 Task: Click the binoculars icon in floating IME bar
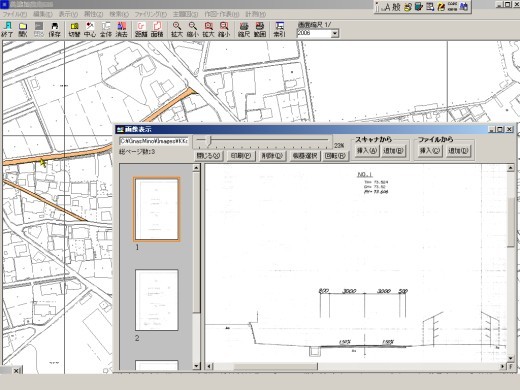pos(464,7)
